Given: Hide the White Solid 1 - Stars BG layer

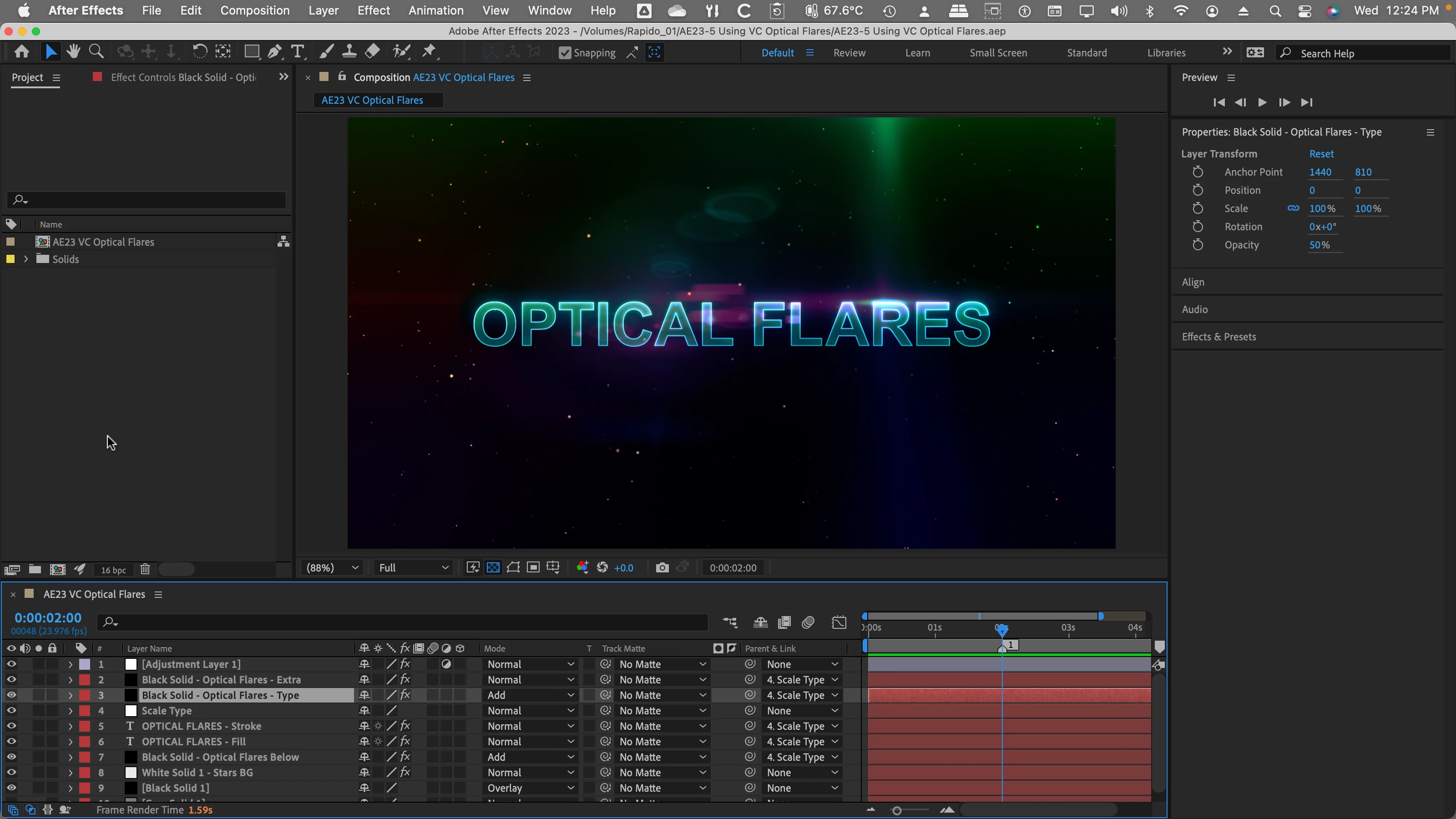Looking at the screenshot, I should pyautogui.click(x=11, y=772).
